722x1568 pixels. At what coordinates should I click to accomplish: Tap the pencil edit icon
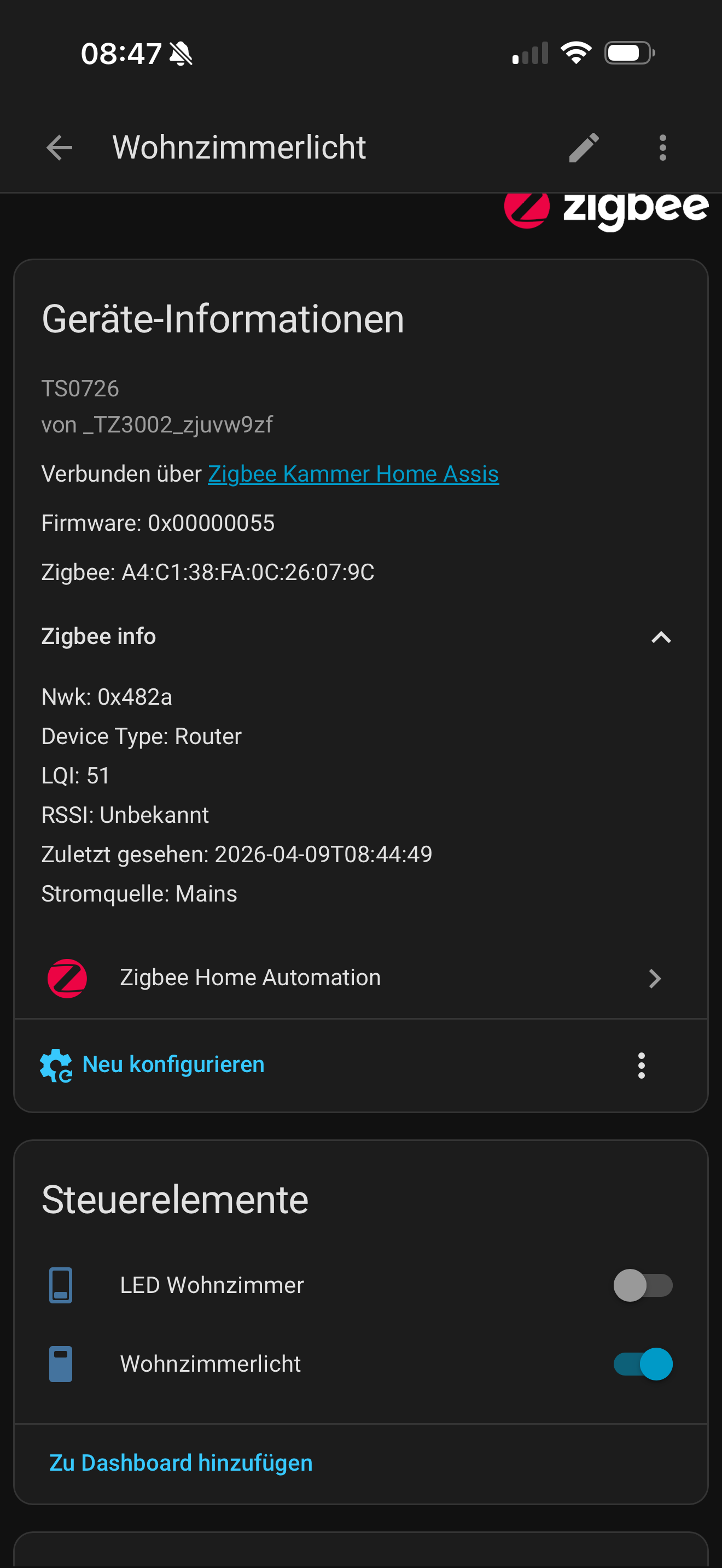[x=584, y=148]
